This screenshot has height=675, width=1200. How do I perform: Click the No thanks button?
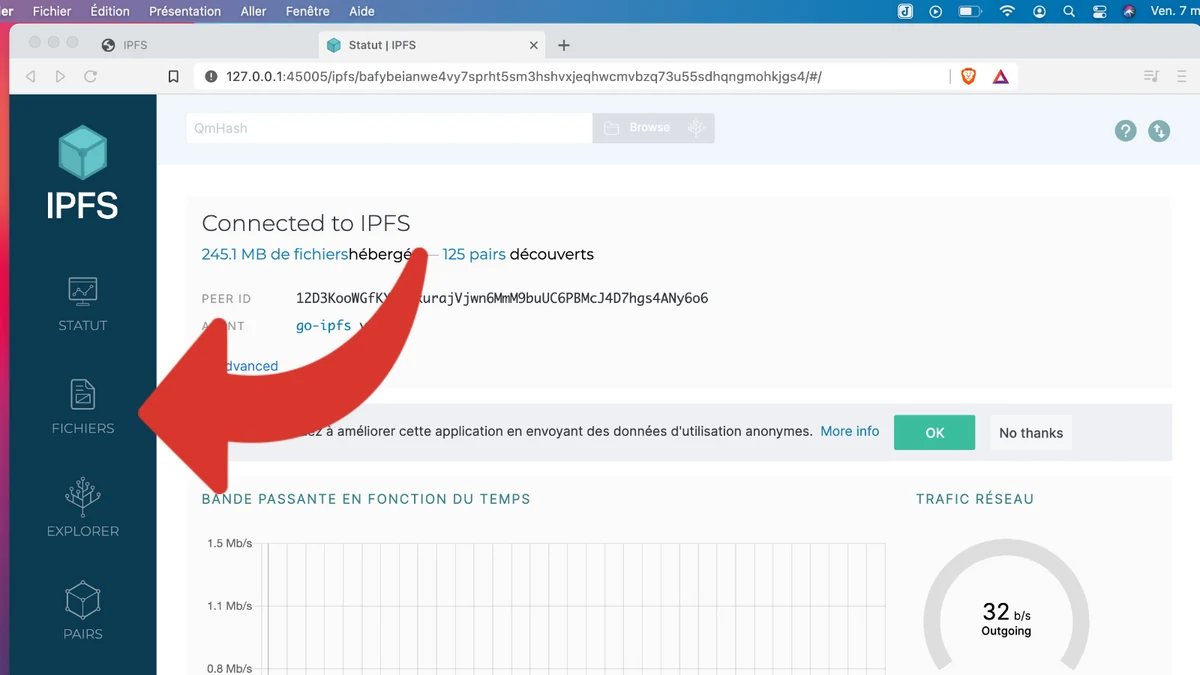click(1031, 433)
